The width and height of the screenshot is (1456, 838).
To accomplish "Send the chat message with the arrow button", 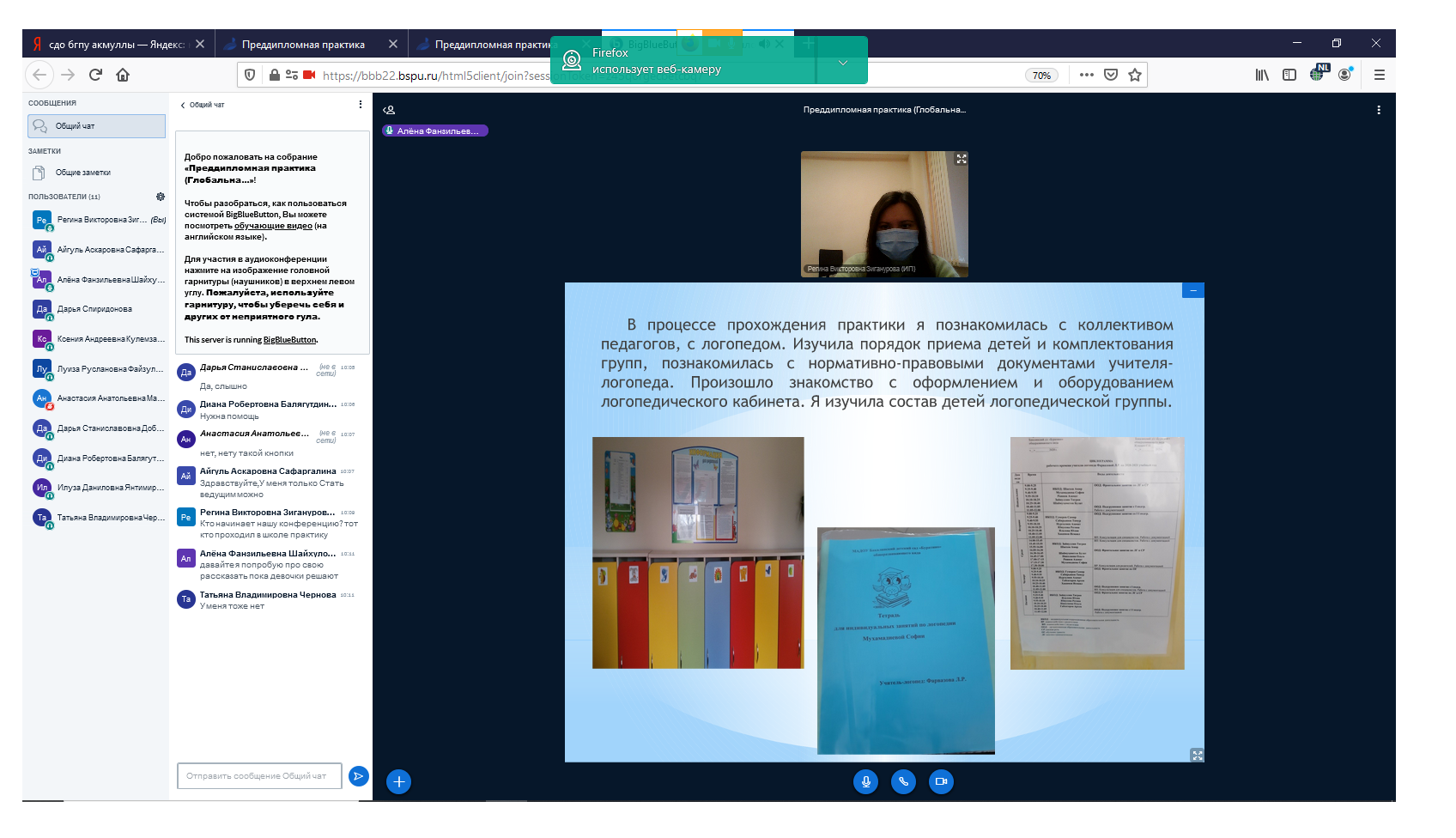I will pos(358,776).
